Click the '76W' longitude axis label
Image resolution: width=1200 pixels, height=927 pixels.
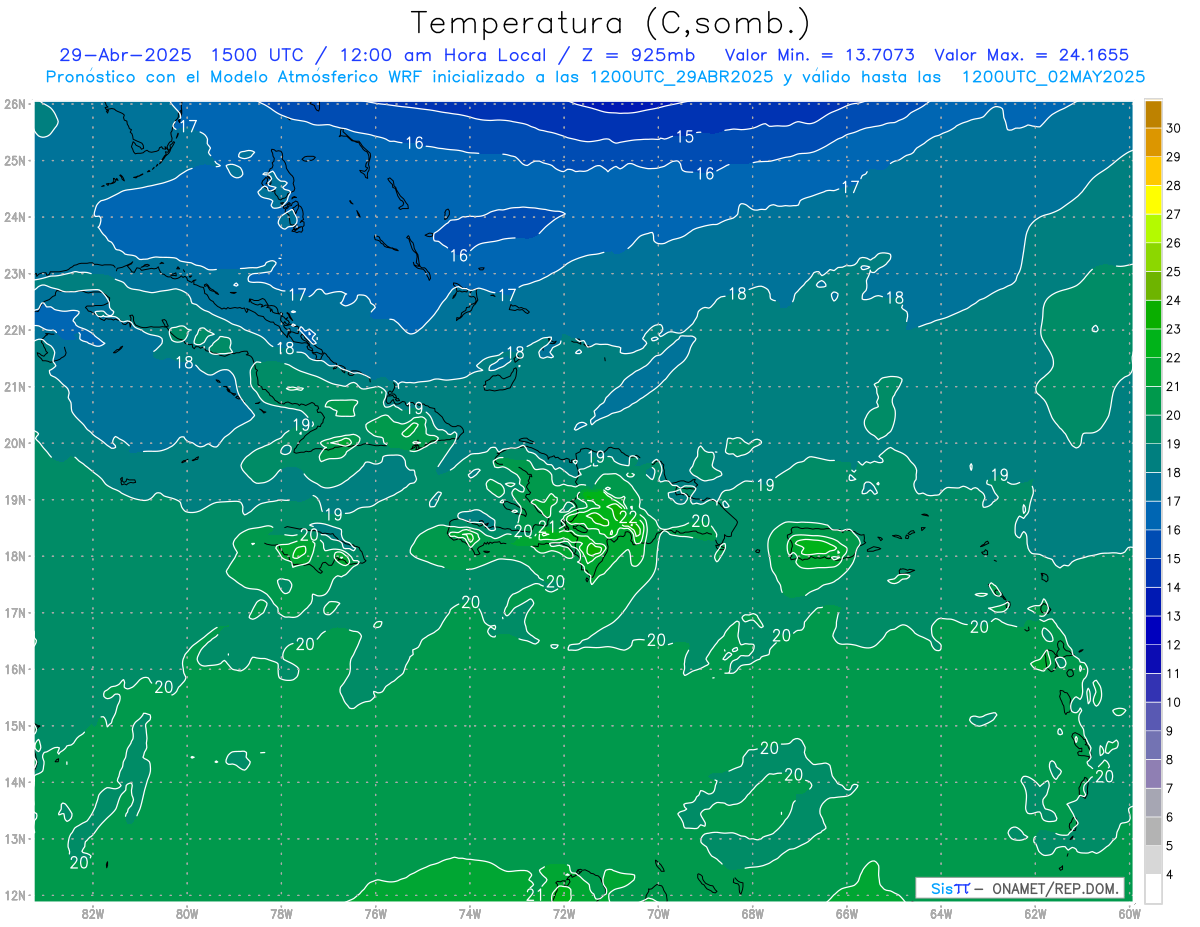376,913
